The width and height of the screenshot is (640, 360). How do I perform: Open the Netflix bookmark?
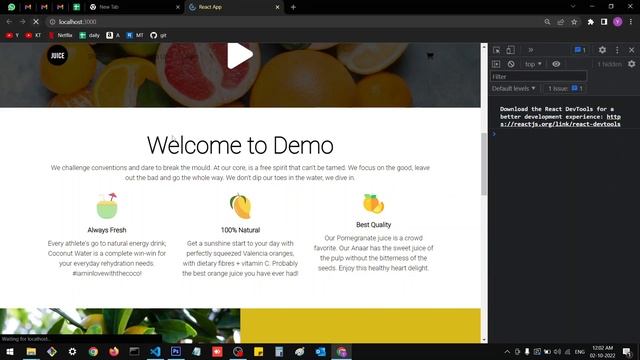pos(60,36)
